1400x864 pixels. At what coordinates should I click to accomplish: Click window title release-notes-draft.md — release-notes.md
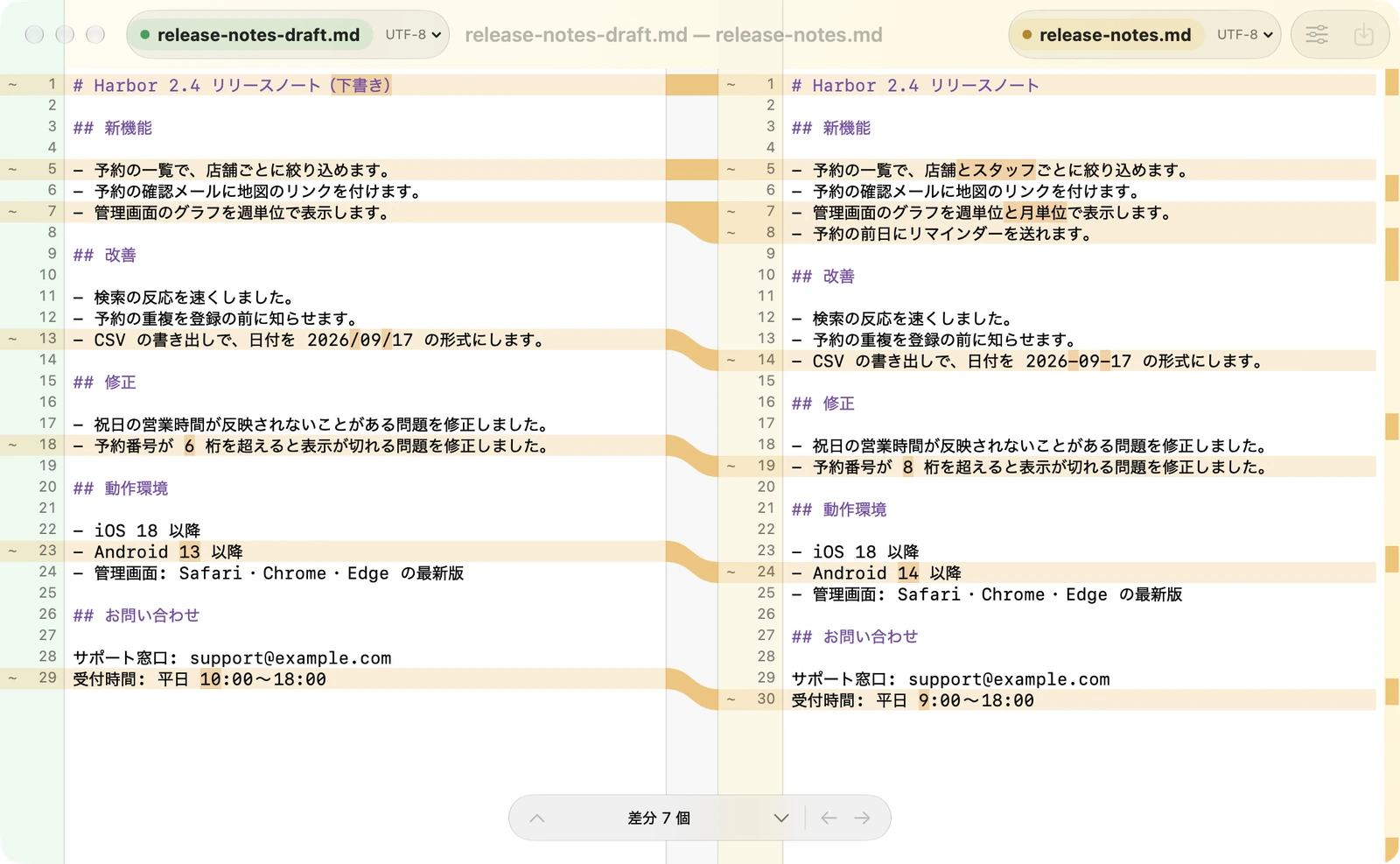click(x=674, y=35)
